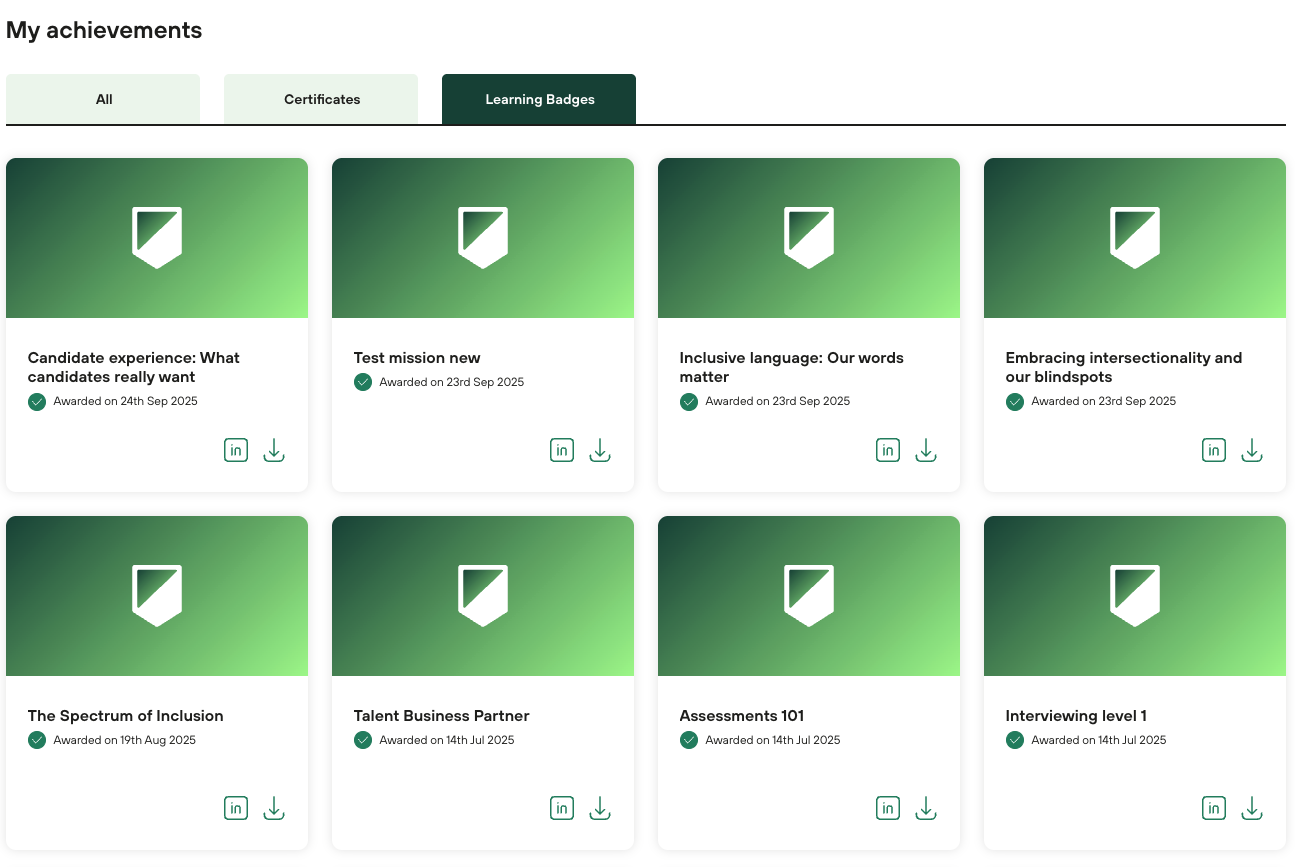Switch to the All tab
The height and width of the screenshot is (867, 1295).
[103, 99]
